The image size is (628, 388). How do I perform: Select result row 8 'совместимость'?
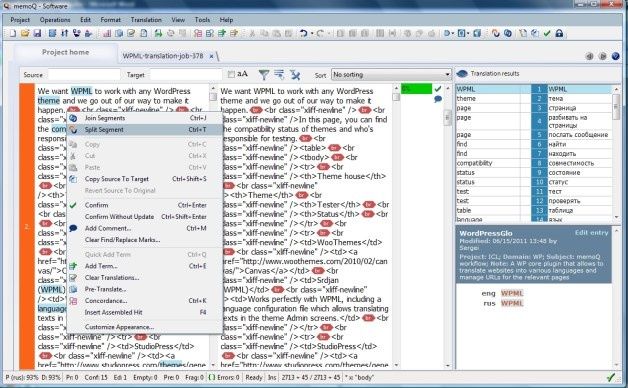pos(533,163)
